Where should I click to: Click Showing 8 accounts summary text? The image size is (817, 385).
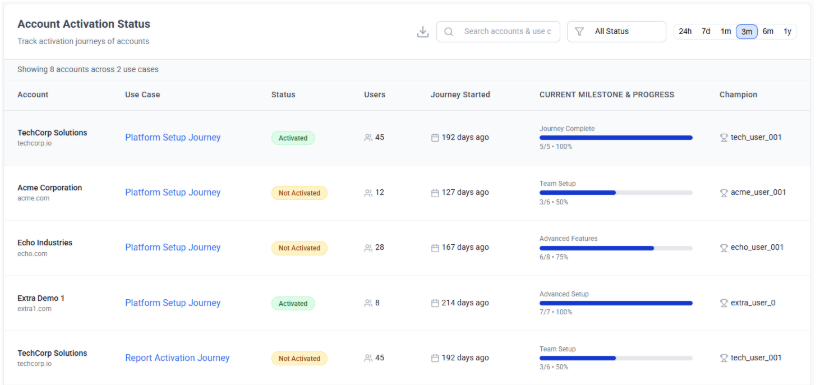[x=88, y=69]
